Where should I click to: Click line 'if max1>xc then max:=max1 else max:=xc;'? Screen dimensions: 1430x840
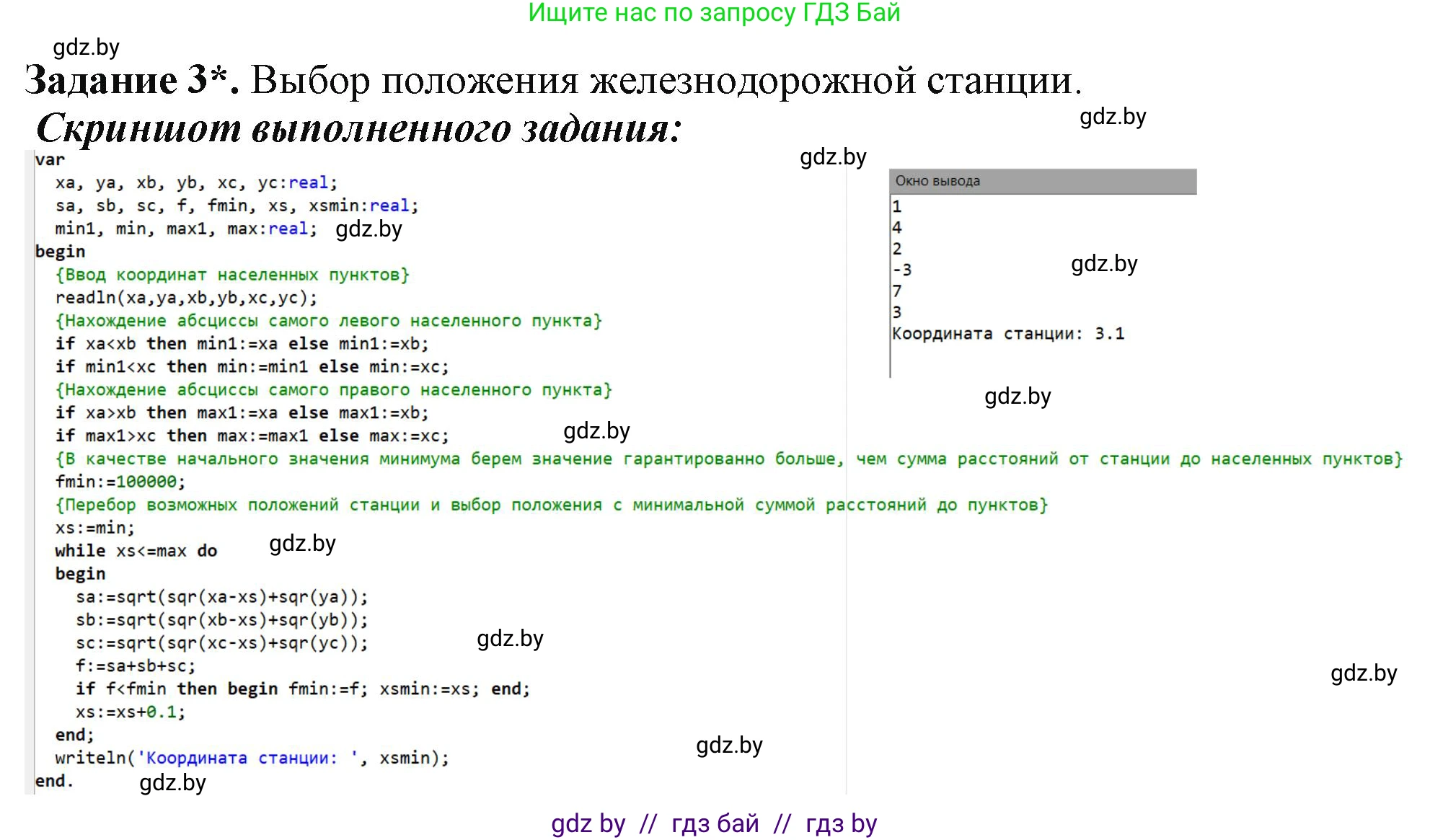coord(252,436)
